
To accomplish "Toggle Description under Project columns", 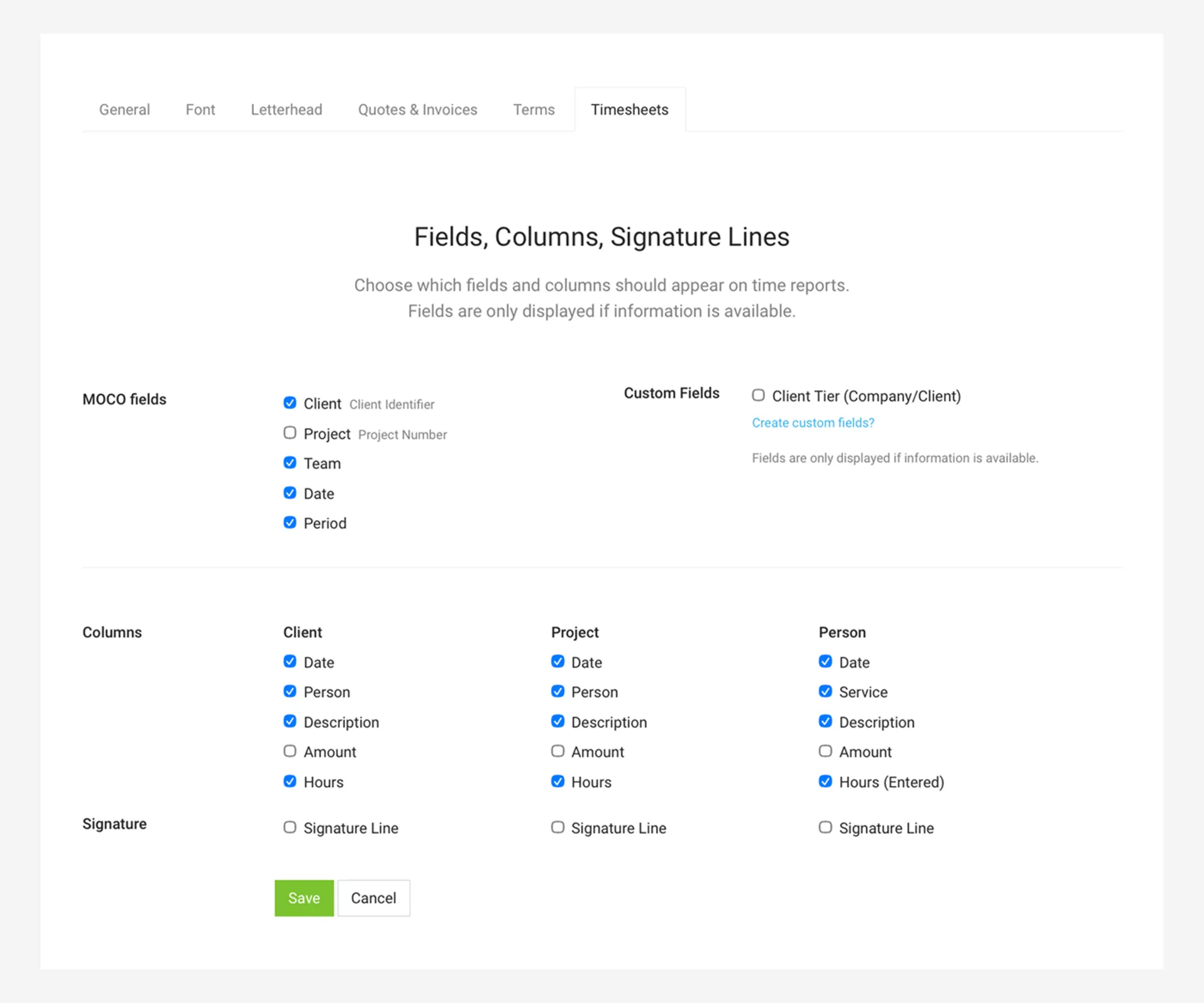I will click(558, 721).
